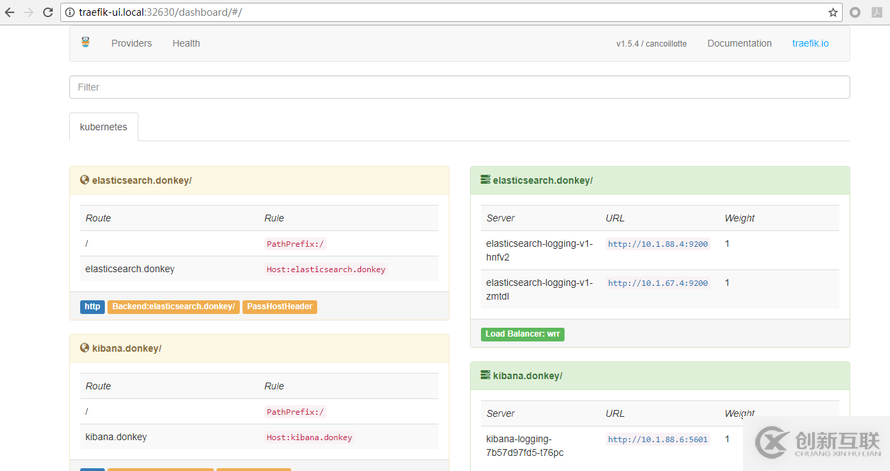The width and height of the screenshot is (890, 471).
Task: Click the browser back arrow
Action: [9, 12]
